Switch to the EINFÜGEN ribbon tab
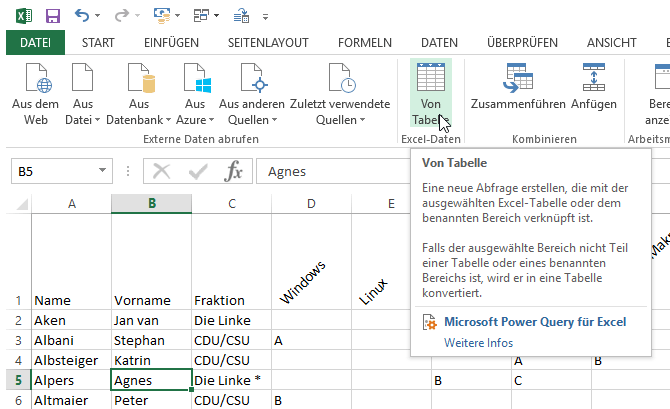This screenshot has height=409, width=670. [171, 43]
